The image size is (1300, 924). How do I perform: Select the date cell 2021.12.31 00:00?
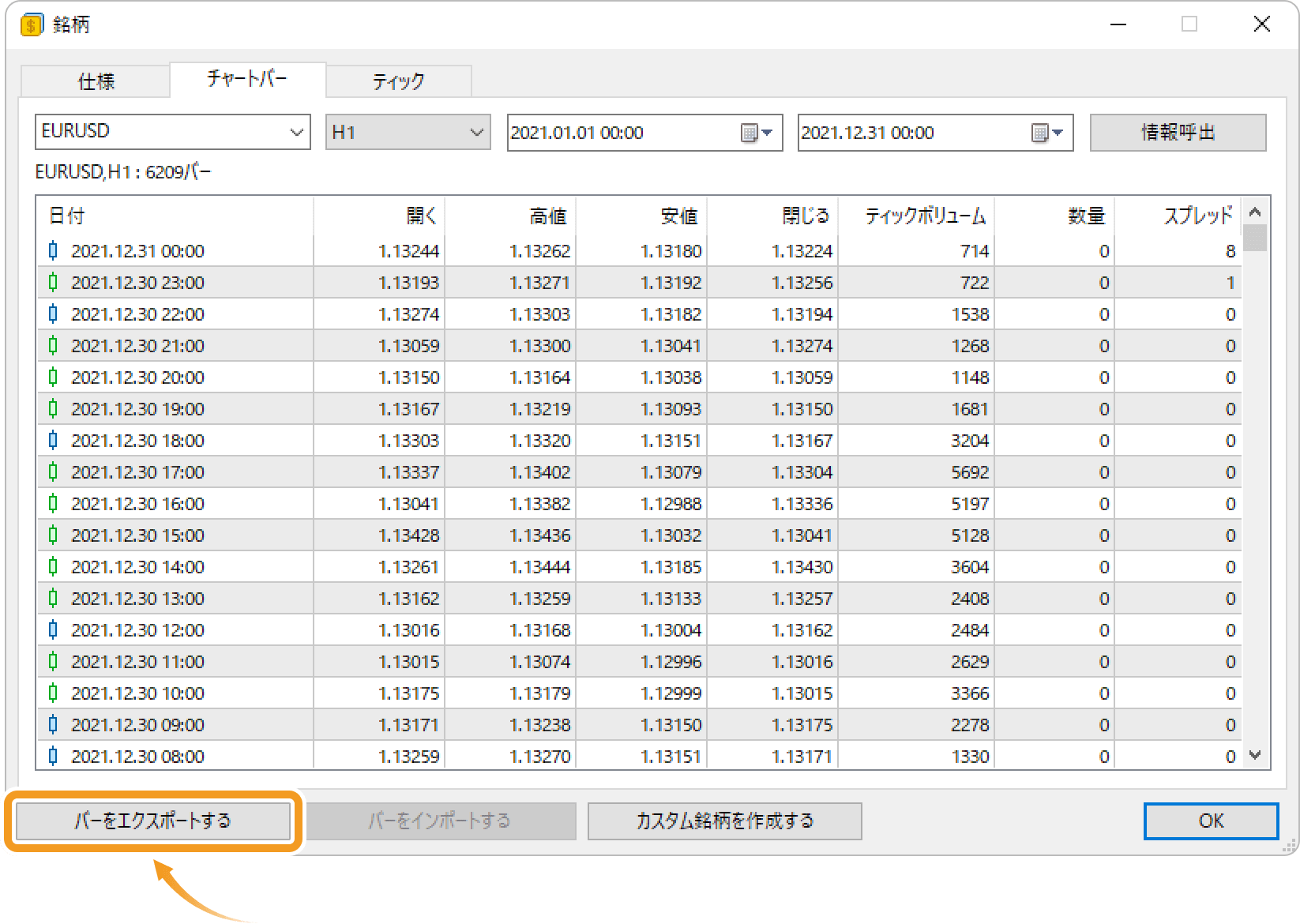tap(137, 251)
